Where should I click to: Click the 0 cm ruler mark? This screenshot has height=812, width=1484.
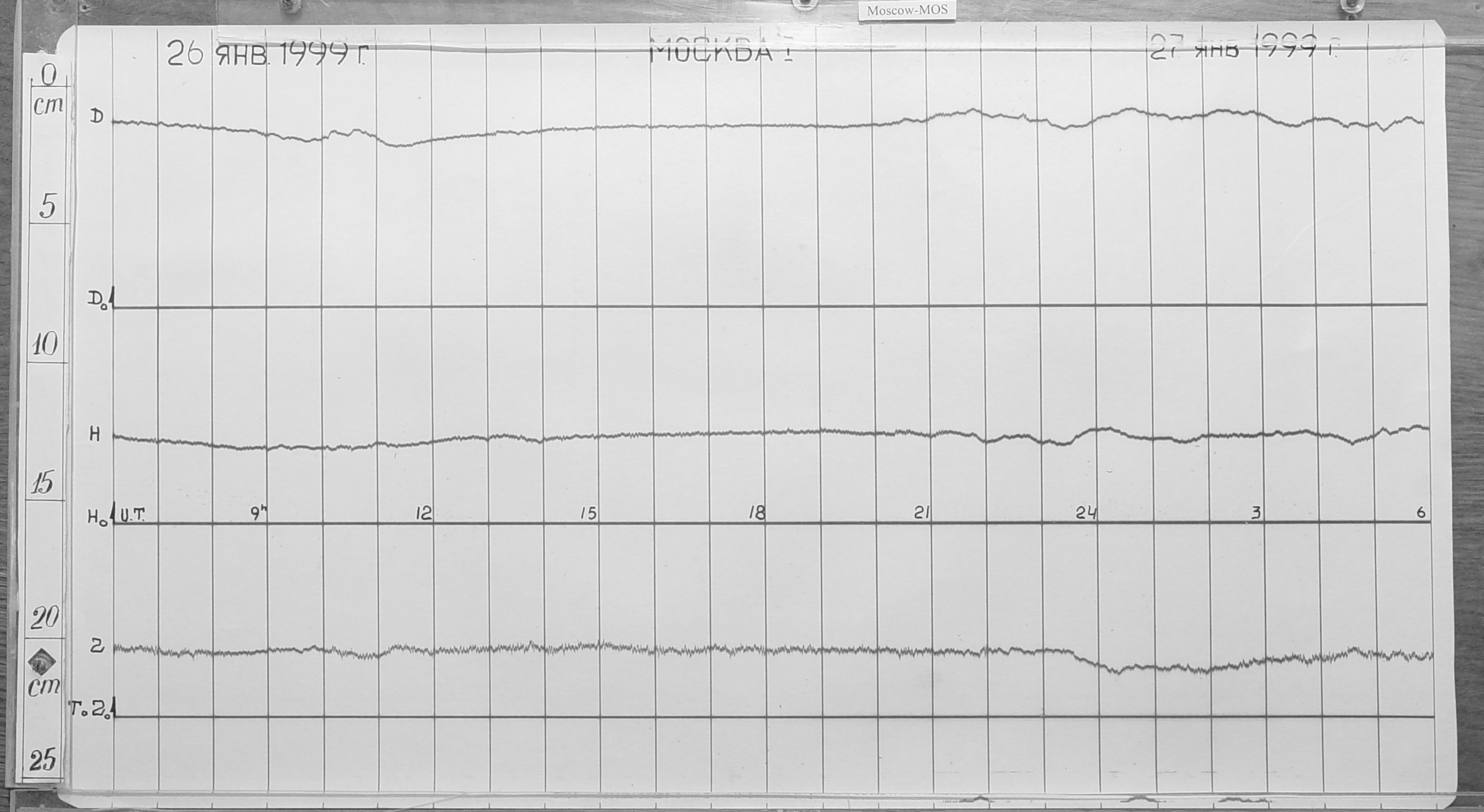[x=50, y=75]
